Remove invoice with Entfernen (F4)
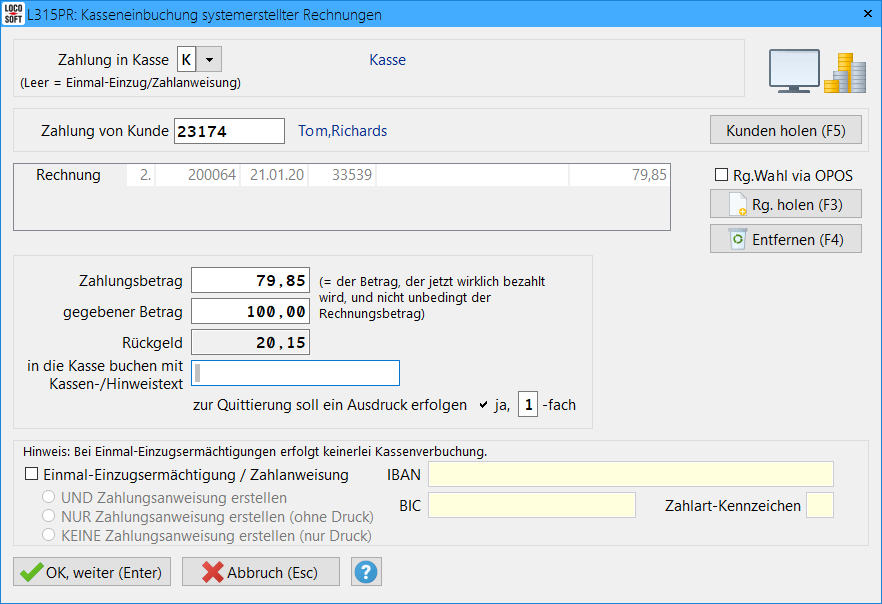 tap(785, 239)
